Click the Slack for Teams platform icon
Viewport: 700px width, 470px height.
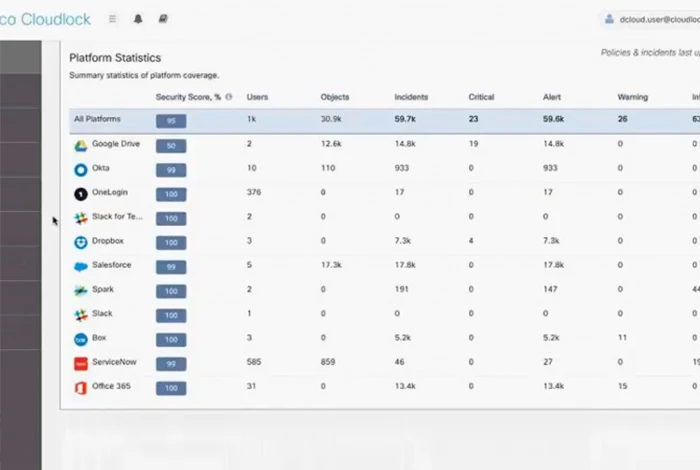81,218
